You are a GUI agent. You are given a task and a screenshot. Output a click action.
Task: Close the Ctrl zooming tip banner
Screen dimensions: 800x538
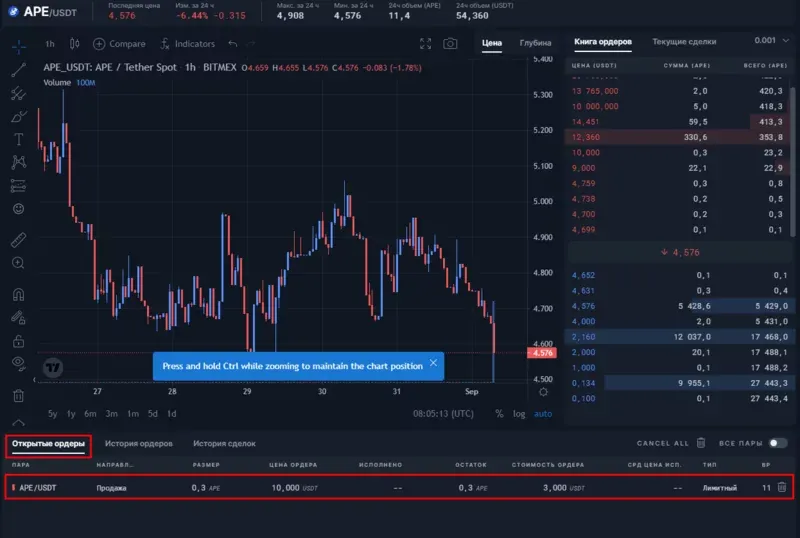click(x=433, y=363)
